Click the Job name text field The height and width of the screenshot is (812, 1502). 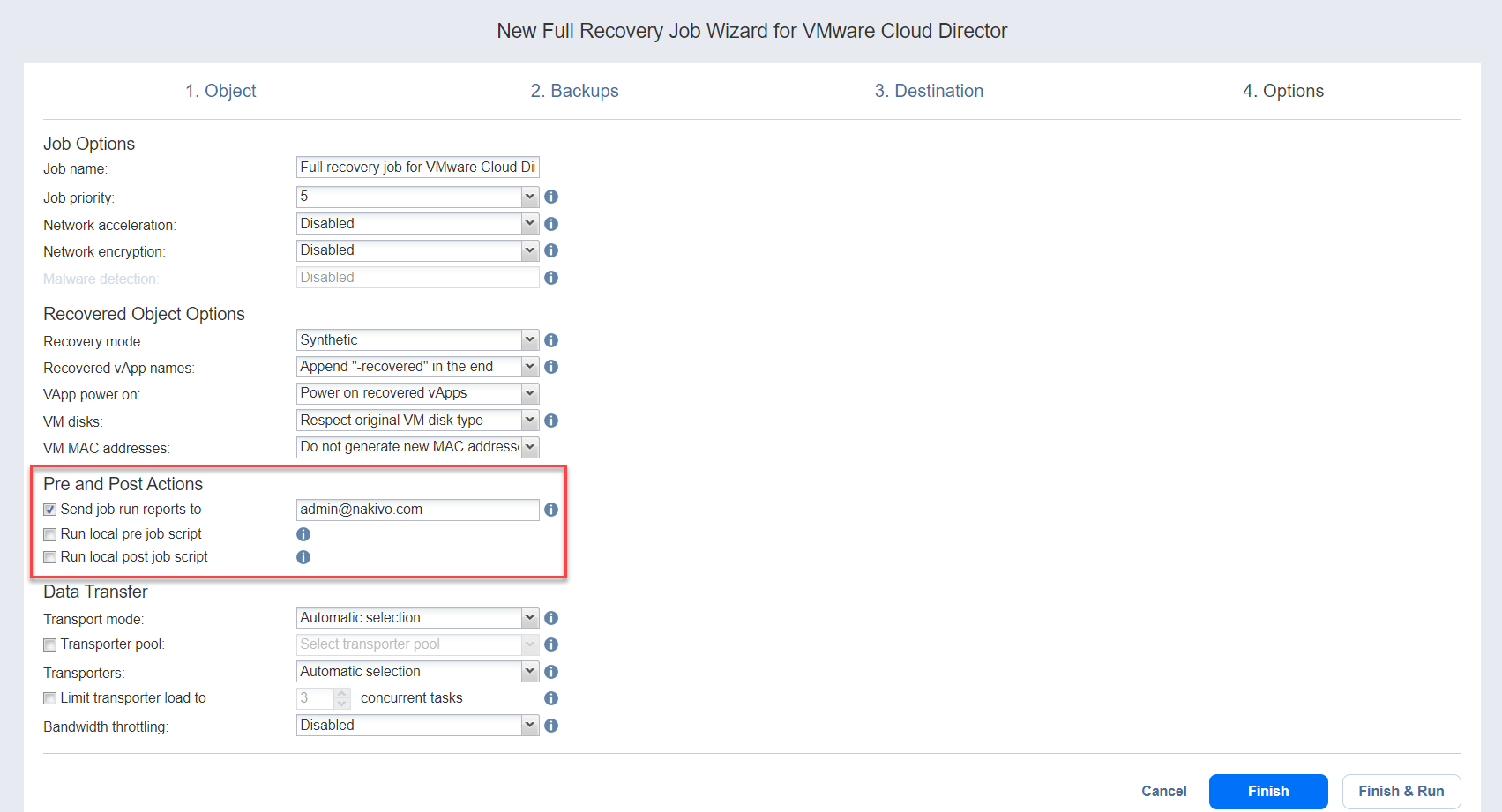pos(417,168)
